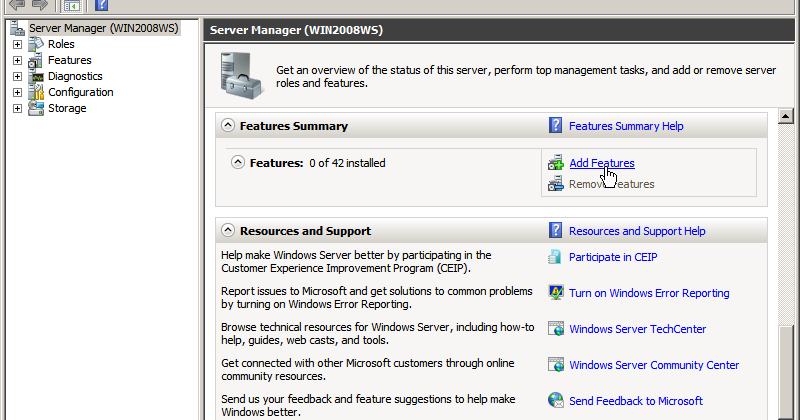Select Server Manager (WIN2008WS) in tree

104,28
